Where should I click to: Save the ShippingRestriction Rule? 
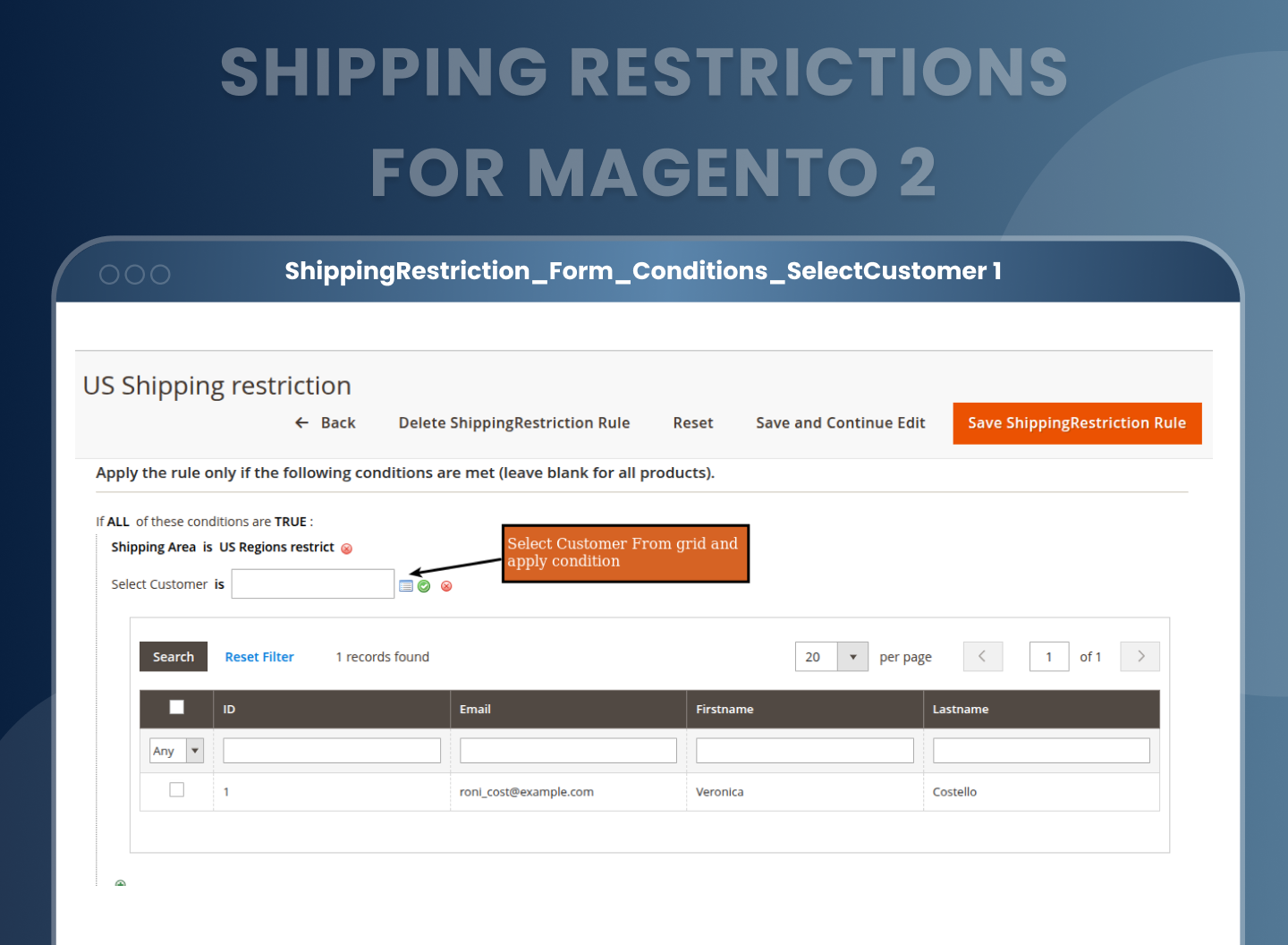point(1076,422)
